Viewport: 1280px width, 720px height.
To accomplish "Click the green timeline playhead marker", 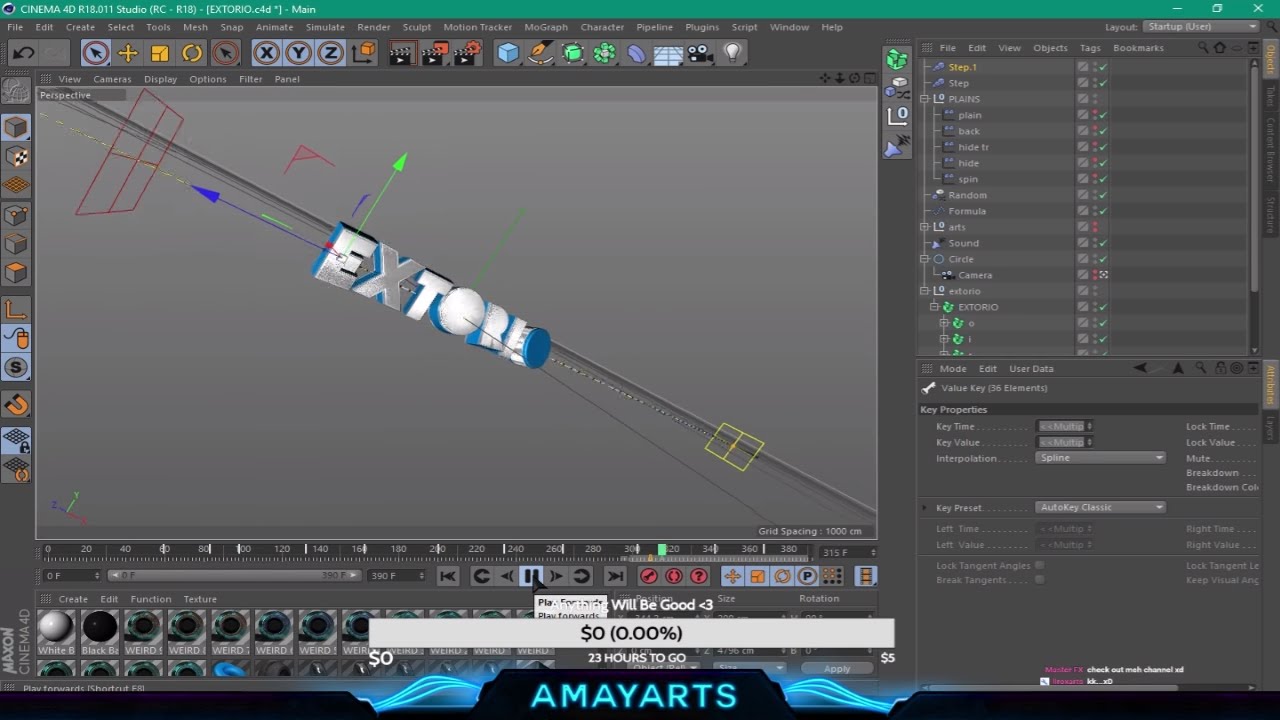I will tap(662, 550).
